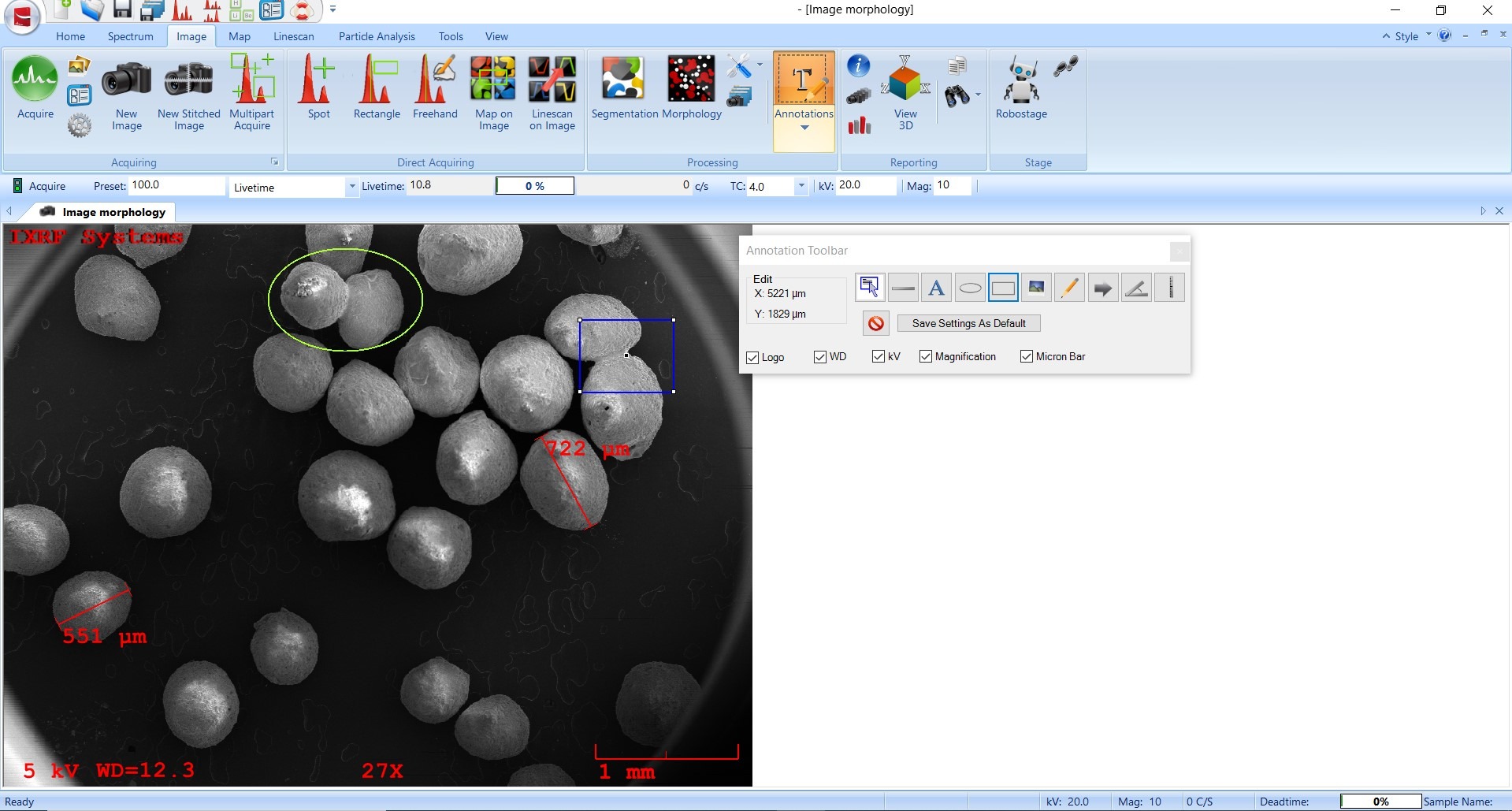The width and height of the screenshot is (1512, 811).
Task: Click New Stitched Image
Action: [188, 92]
